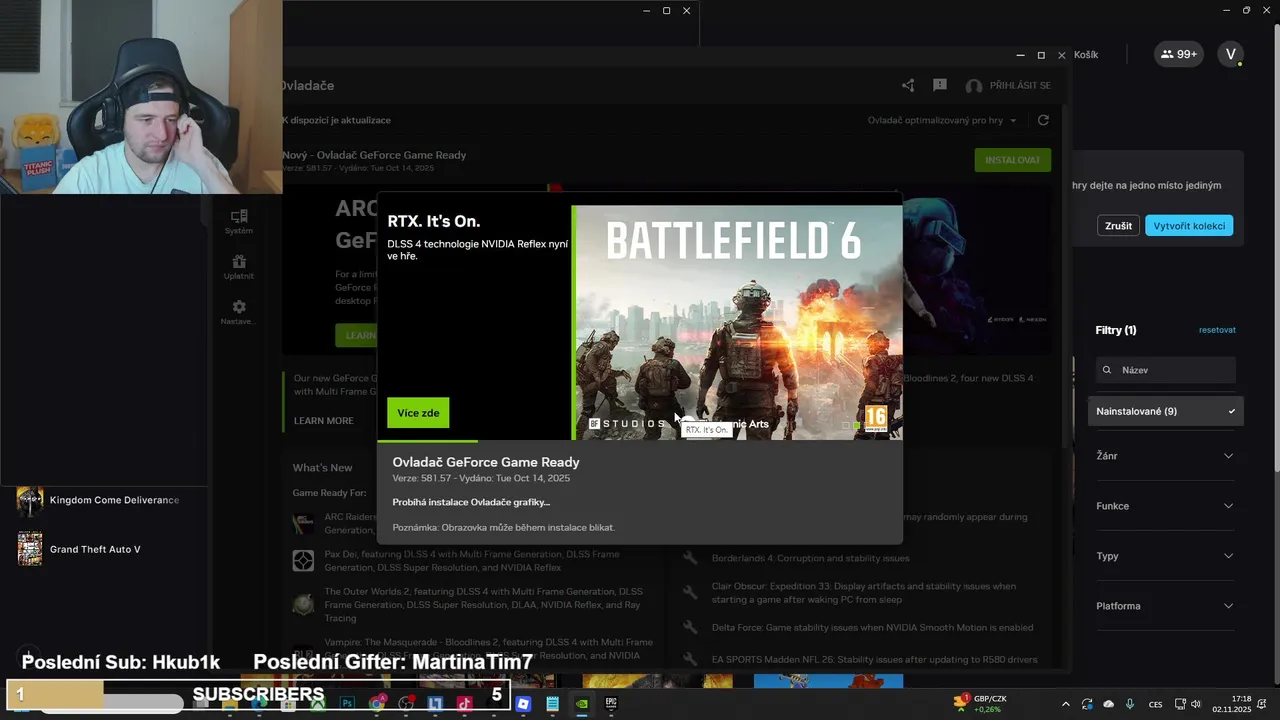Click Photoshop icon in taskbar
The height and width of the screenshot is (720, 1280).
click(347, 704)
